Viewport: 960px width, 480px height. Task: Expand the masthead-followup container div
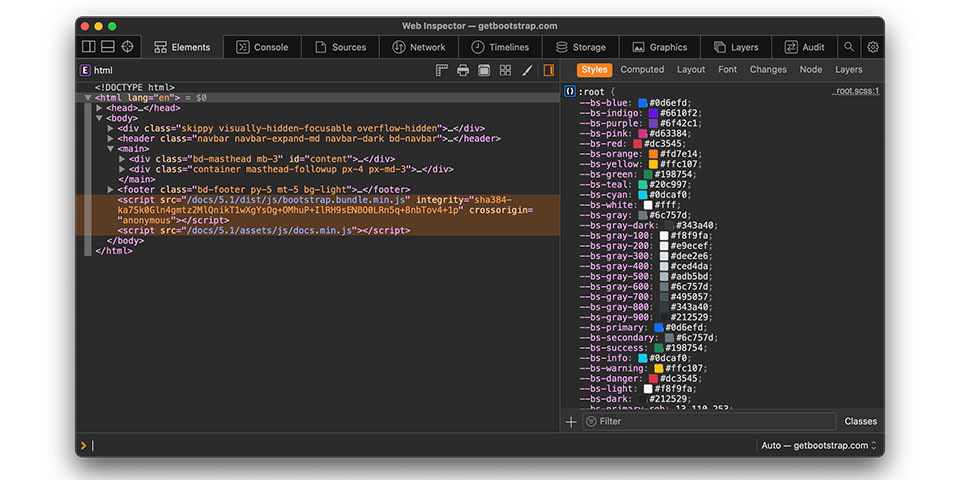(x=122, y=170)
